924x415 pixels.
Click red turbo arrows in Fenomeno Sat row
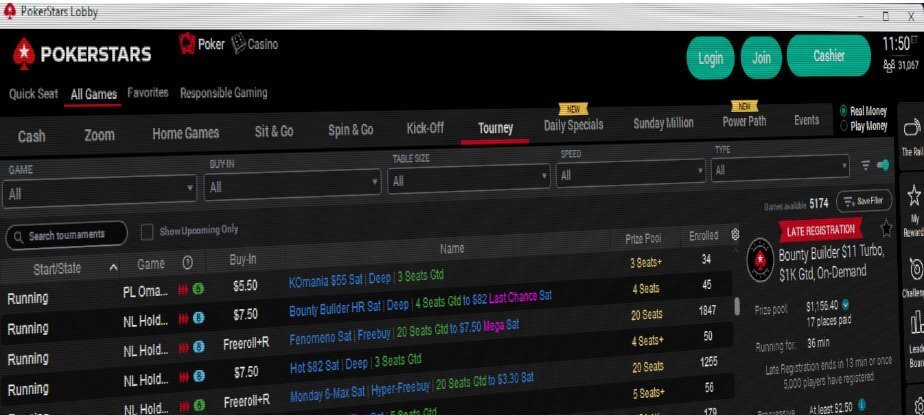[x=184, y=348]
